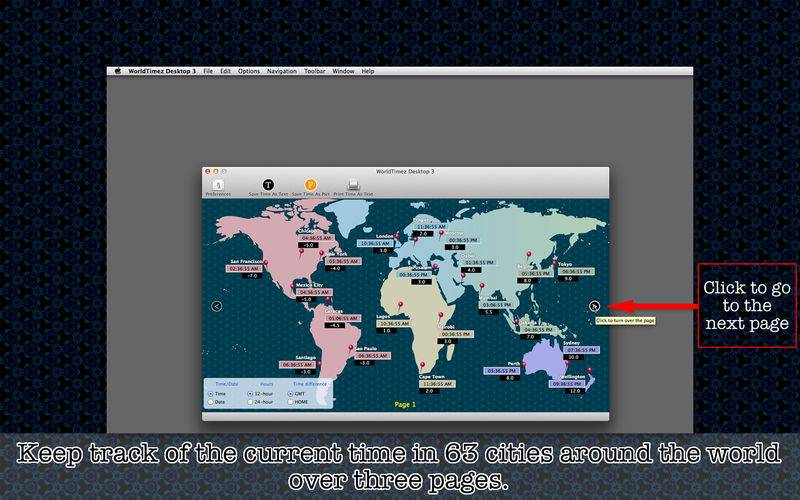Click the Tokyo map pin
The image size is (800, 500).
click(555, 264)
